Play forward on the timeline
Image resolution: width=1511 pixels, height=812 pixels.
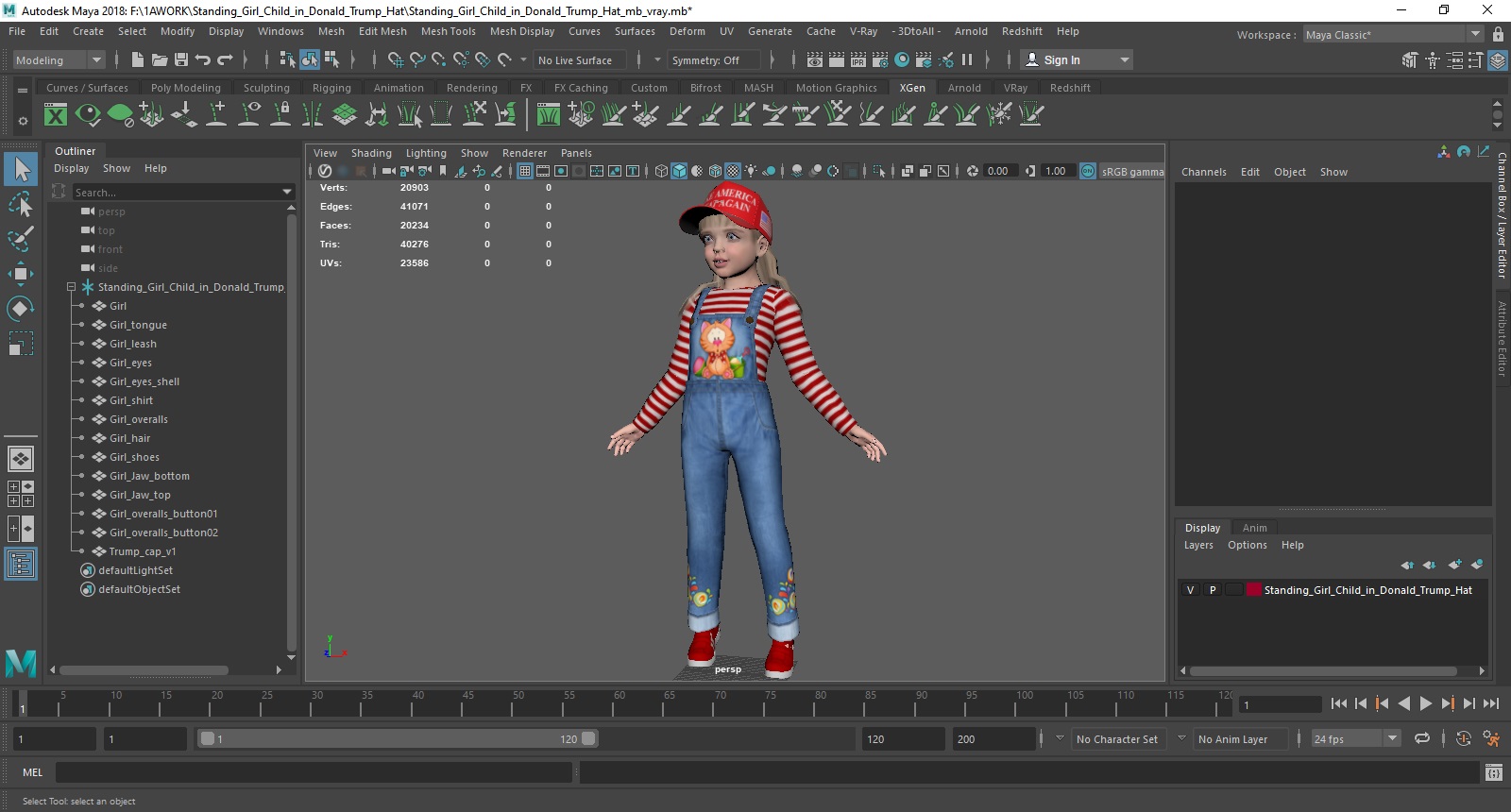click(x=1426, y=703)
